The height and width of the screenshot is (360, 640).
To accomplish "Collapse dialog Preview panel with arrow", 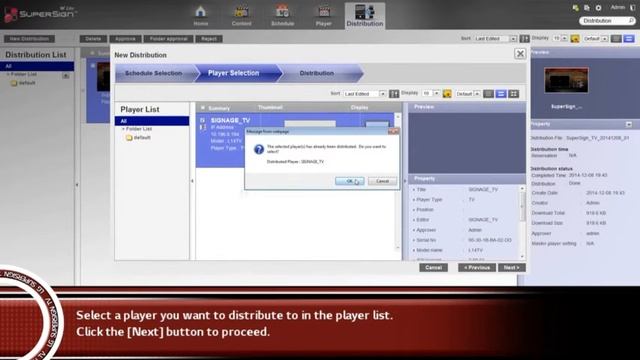I will pos(405,181).
